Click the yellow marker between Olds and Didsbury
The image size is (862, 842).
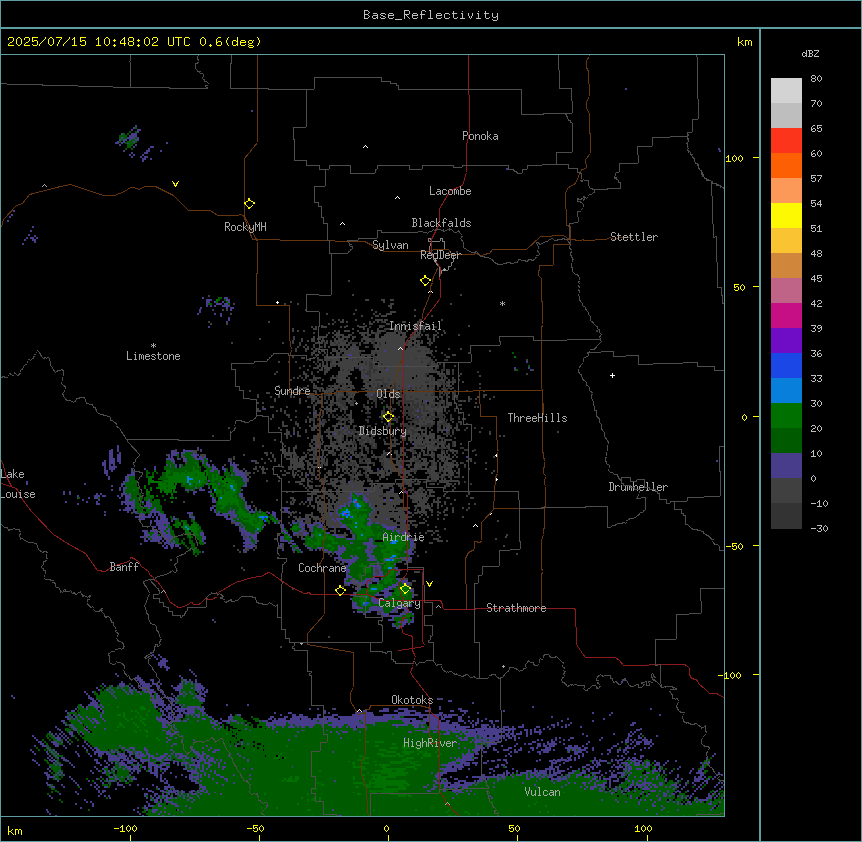388,417
